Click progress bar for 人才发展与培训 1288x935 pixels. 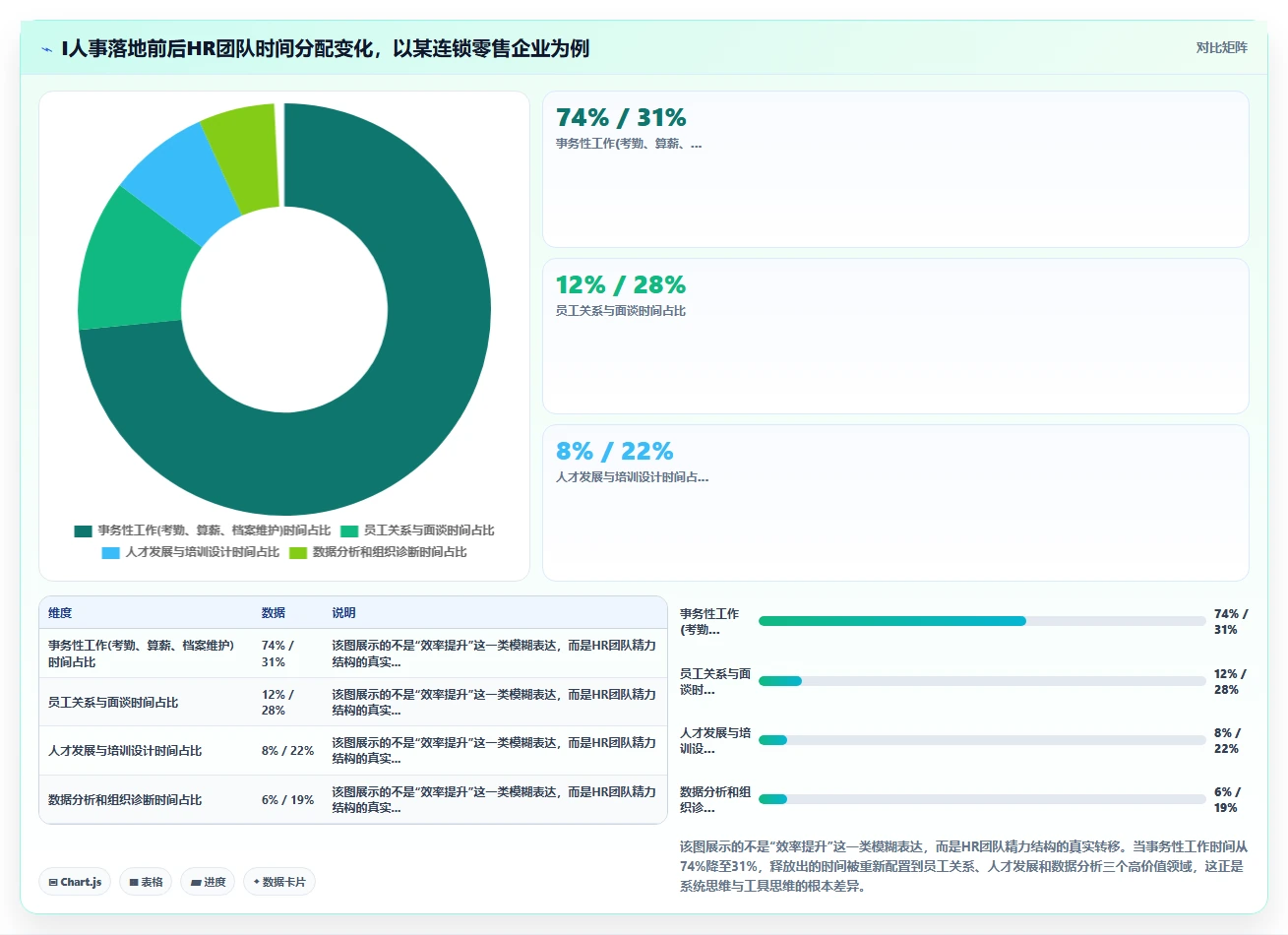point(982,740)
